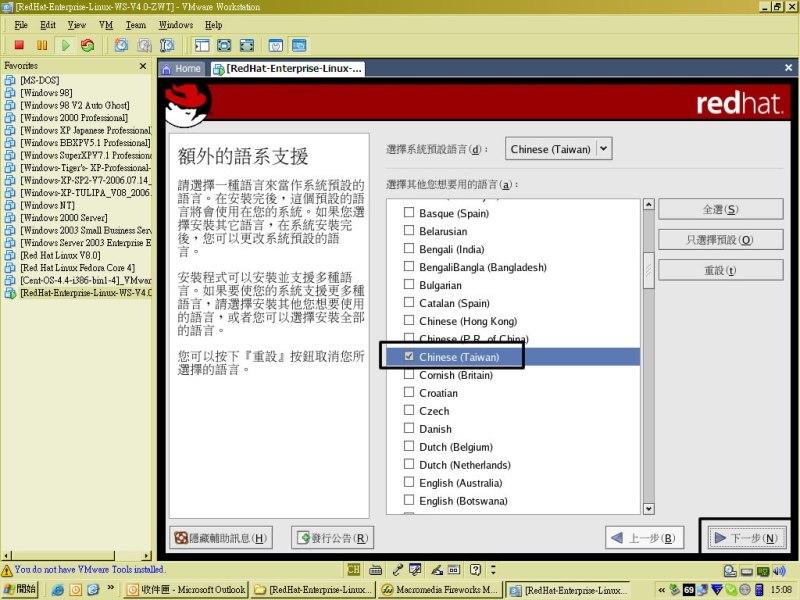800x600 pixels.
Task: Open the File menu
Action: [21, 25]
